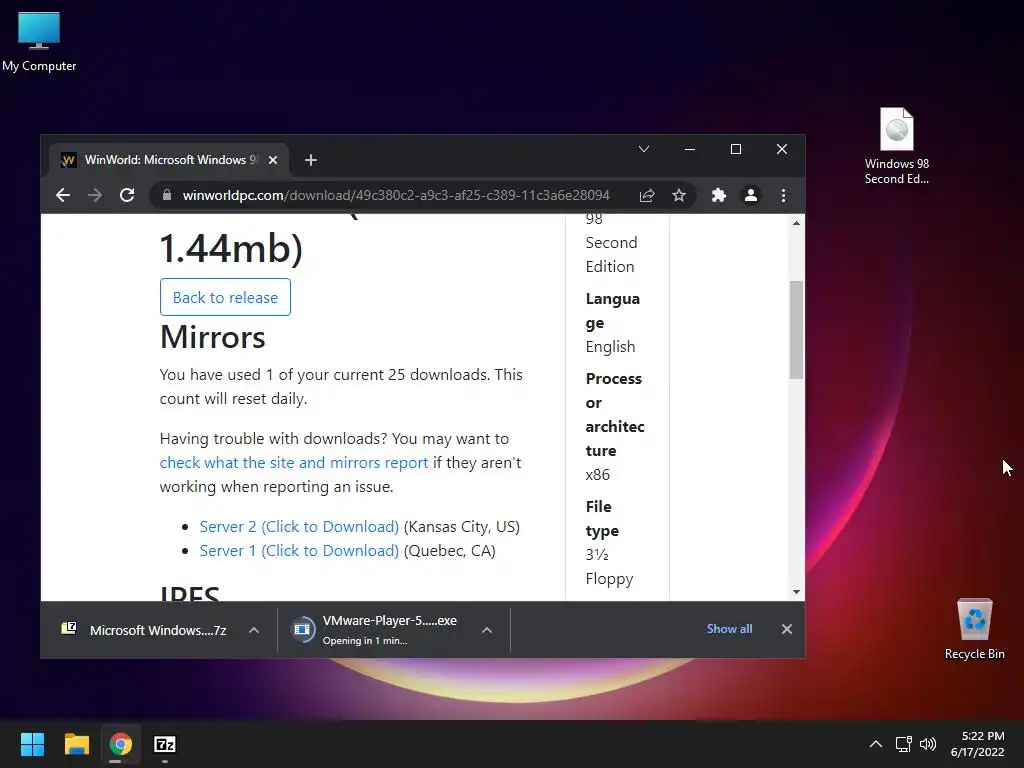
Task: Show all downloads
Action: [x=729, y=629]
